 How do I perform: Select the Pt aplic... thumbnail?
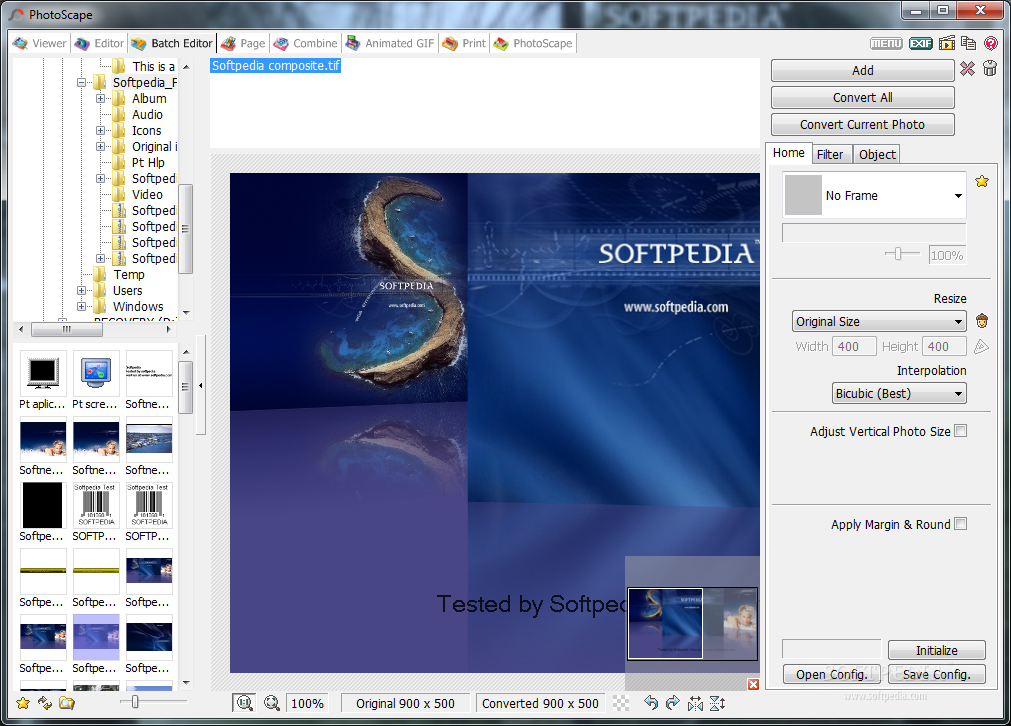coord(43,380)
